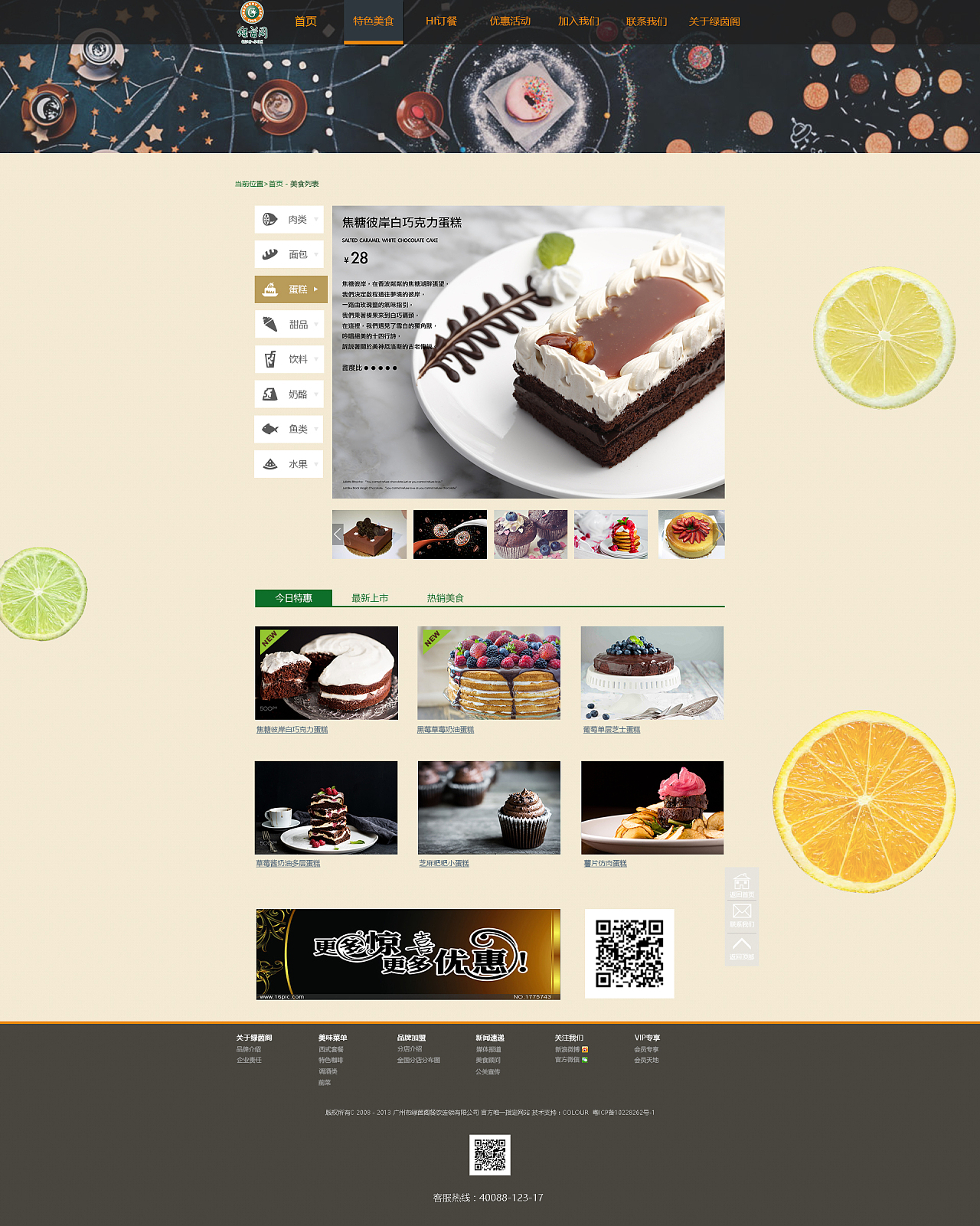
Task: Click the meat category icon in sidebar
Action: 269,220
